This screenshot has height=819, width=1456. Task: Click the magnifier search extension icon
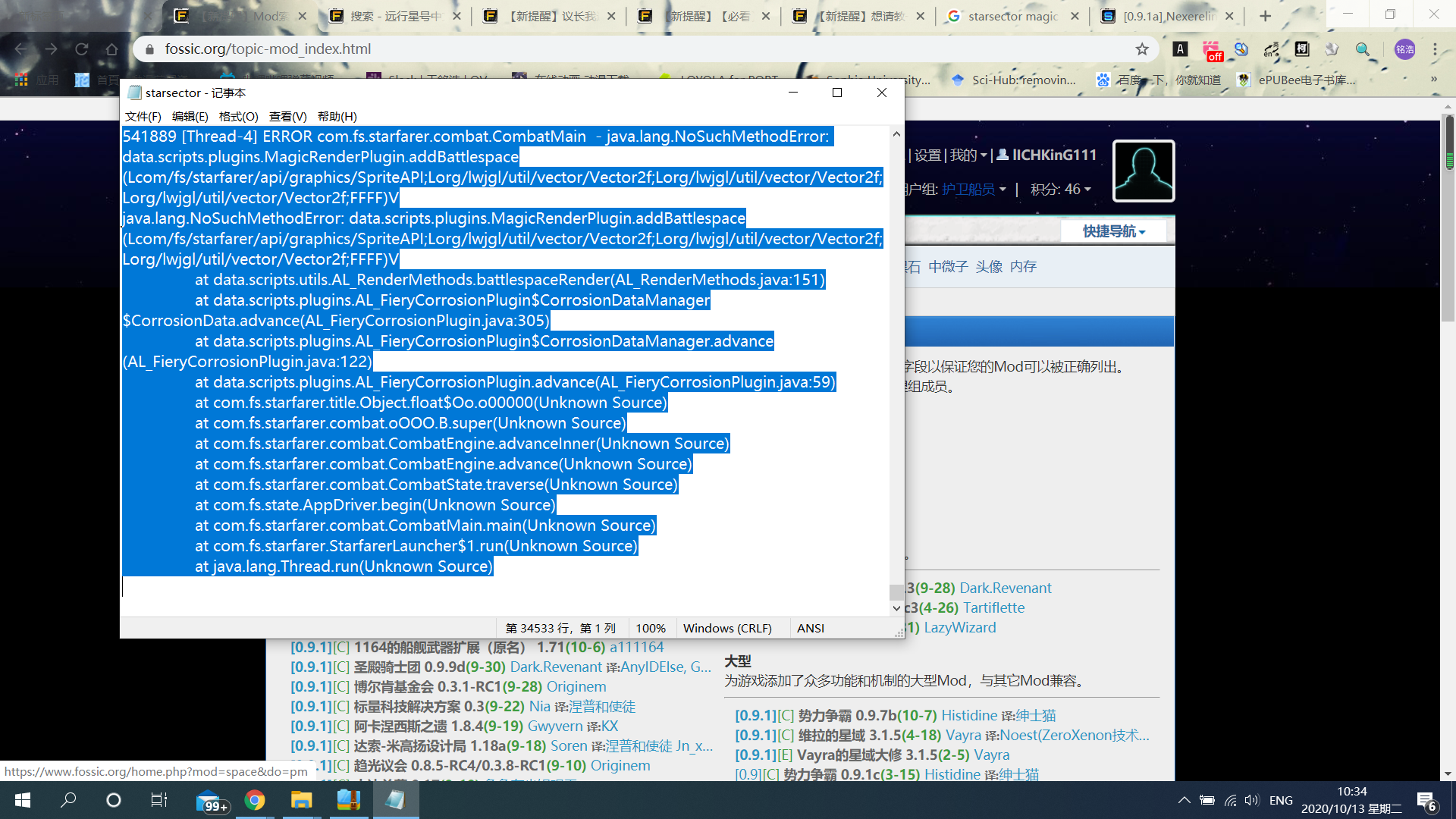pos(1363,49)
